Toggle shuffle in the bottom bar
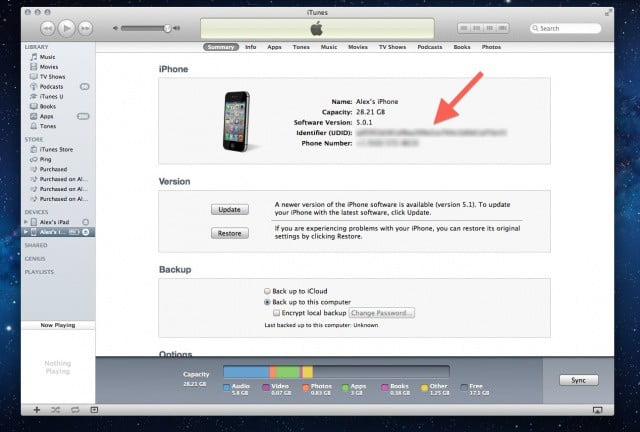The width and height of the screenshot is (640, 432). tap(56, 410)
